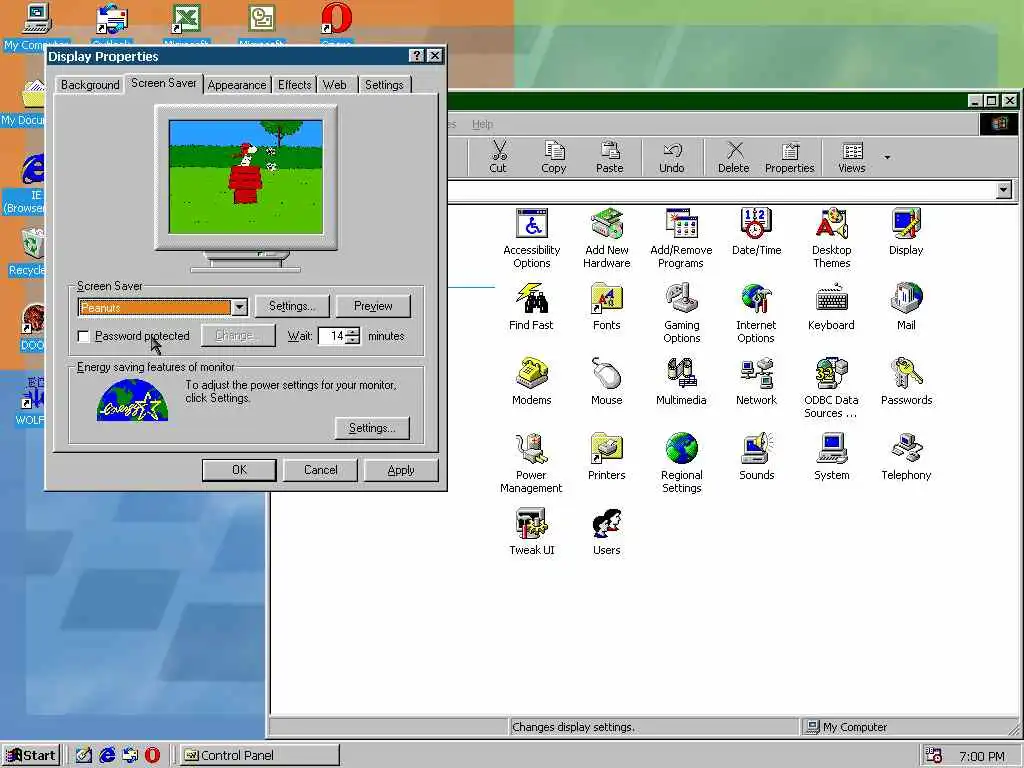Click the Undo toolbar button

[x=671, y=157]
